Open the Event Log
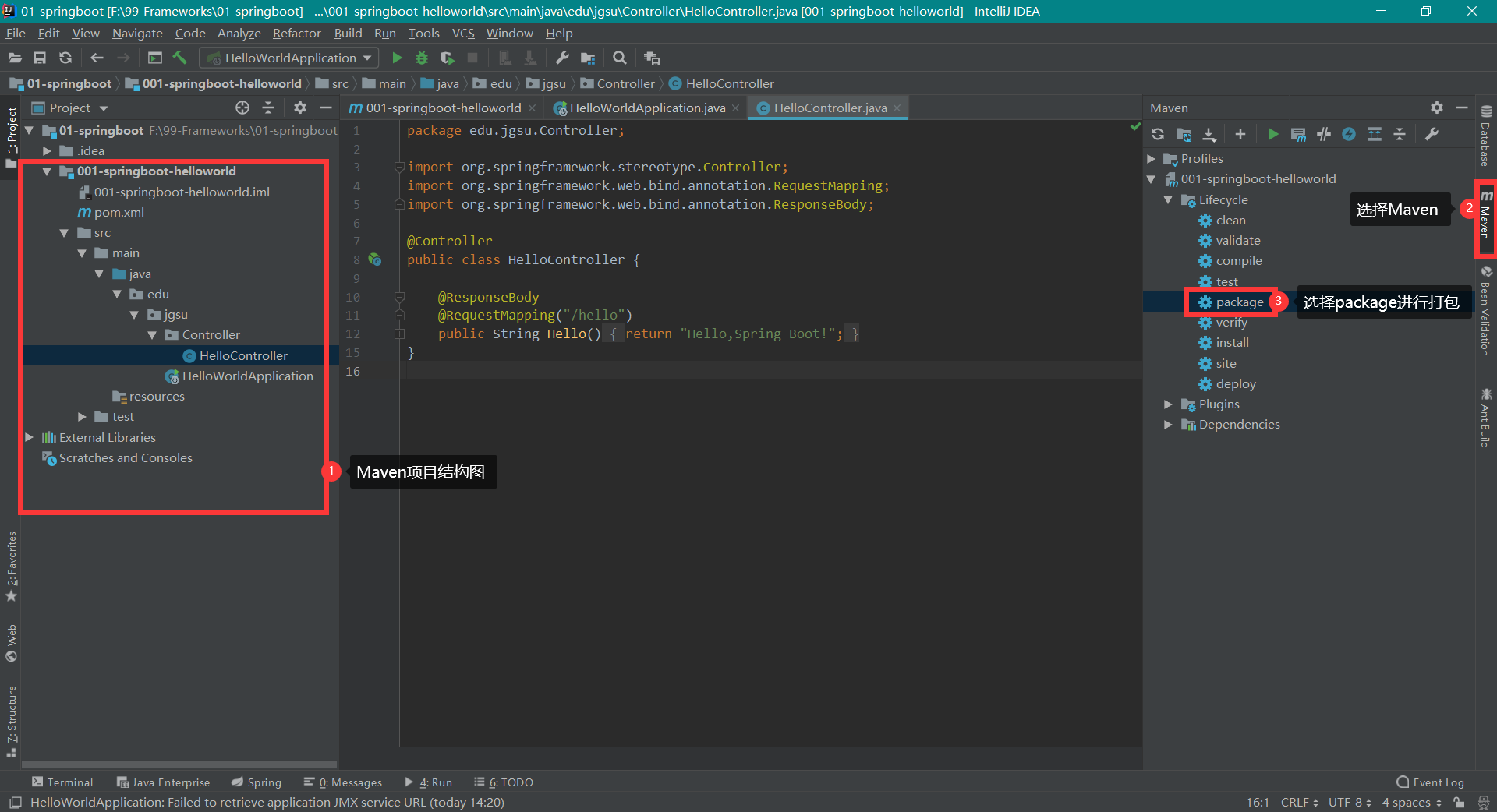Viewport: 1497px width, 812px height. click(x=1430, y=782)
